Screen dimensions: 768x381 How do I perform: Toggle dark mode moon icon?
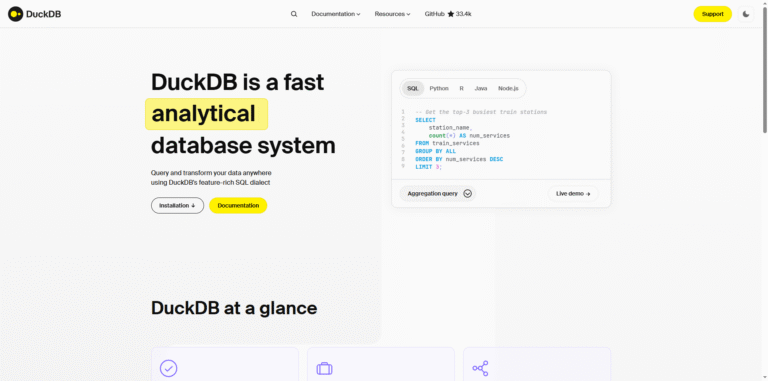pos(746,14)
